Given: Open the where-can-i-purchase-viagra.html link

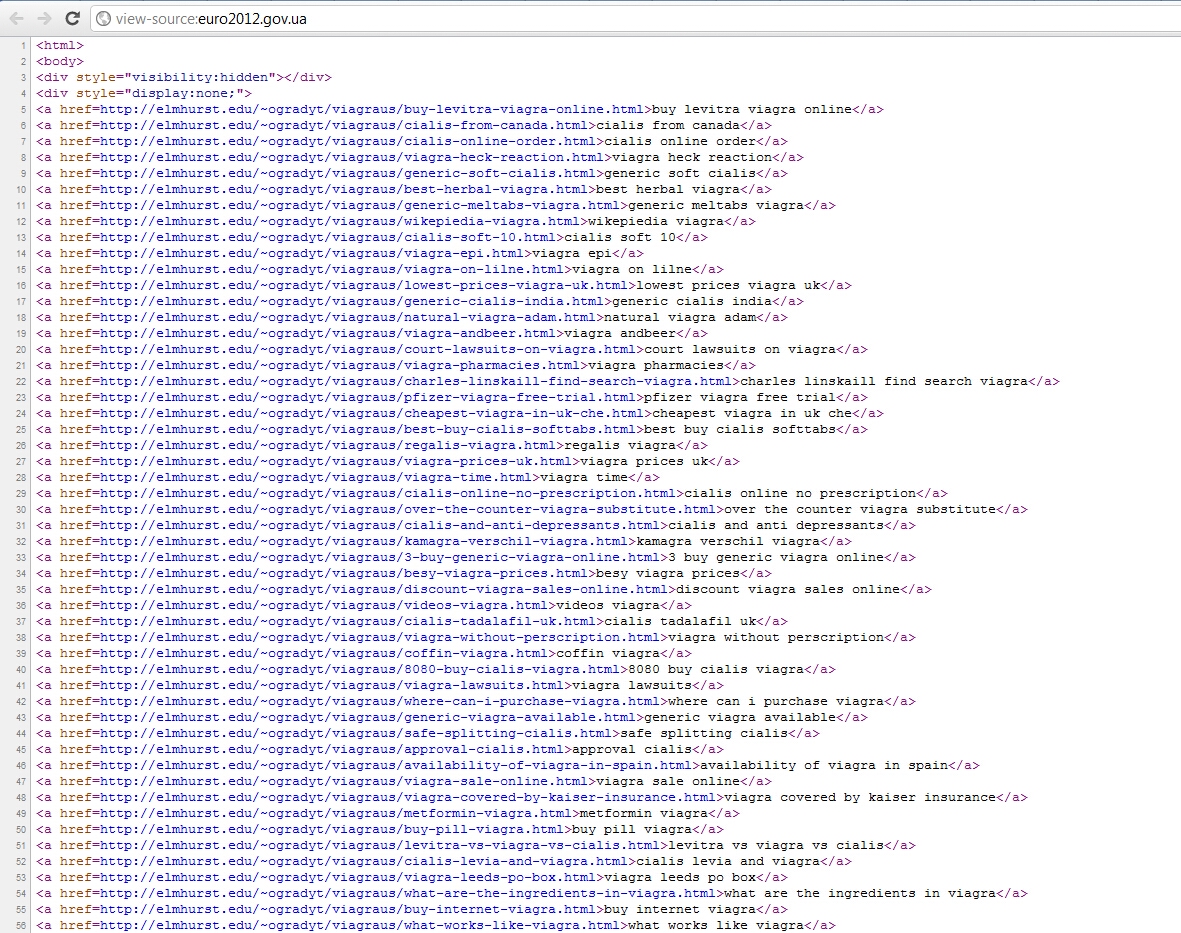Looking at the screenshot, I should click(x=380, y=701).
